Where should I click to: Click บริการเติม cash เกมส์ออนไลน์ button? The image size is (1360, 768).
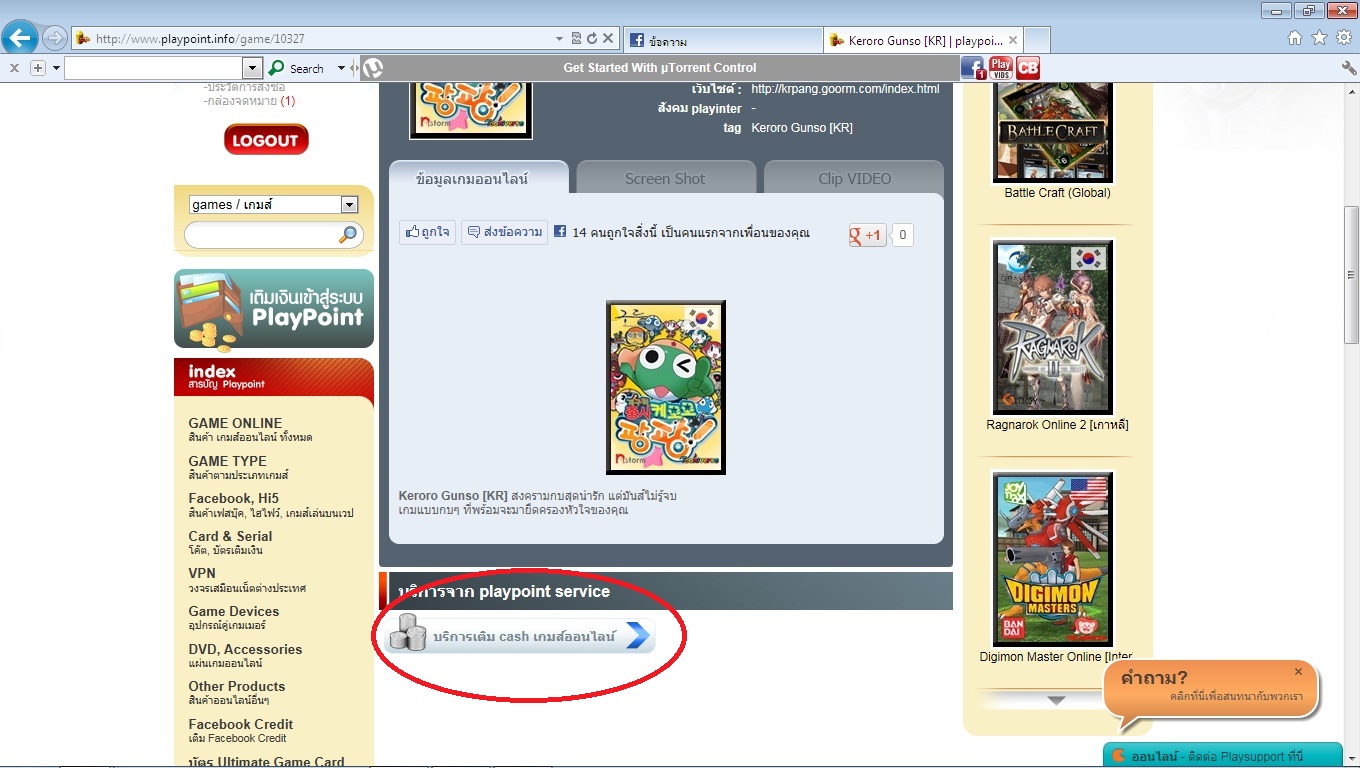click(520, 635)
